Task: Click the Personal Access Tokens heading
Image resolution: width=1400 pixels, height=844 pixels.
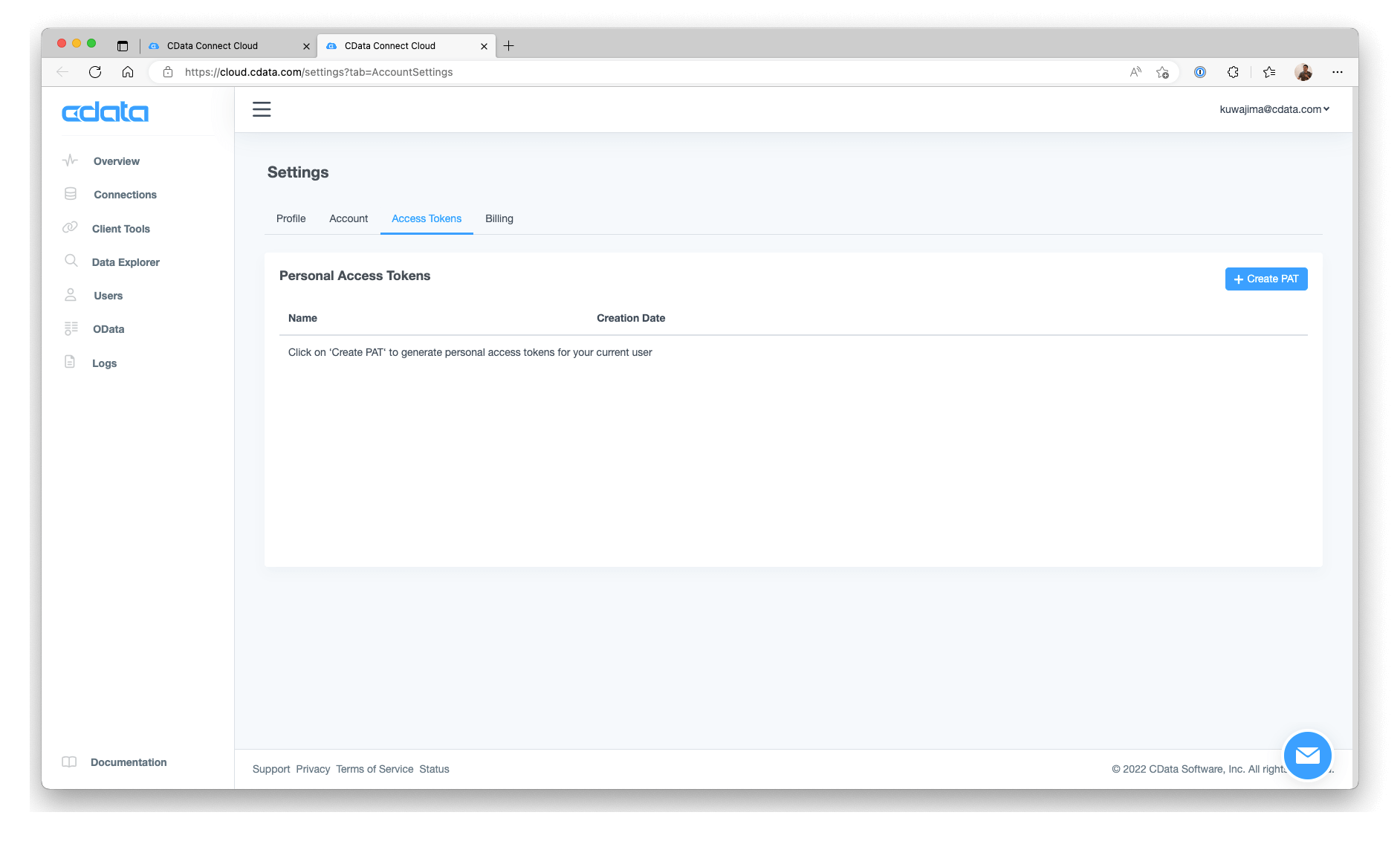Action: pyautogui.click(x=354, y=276)
